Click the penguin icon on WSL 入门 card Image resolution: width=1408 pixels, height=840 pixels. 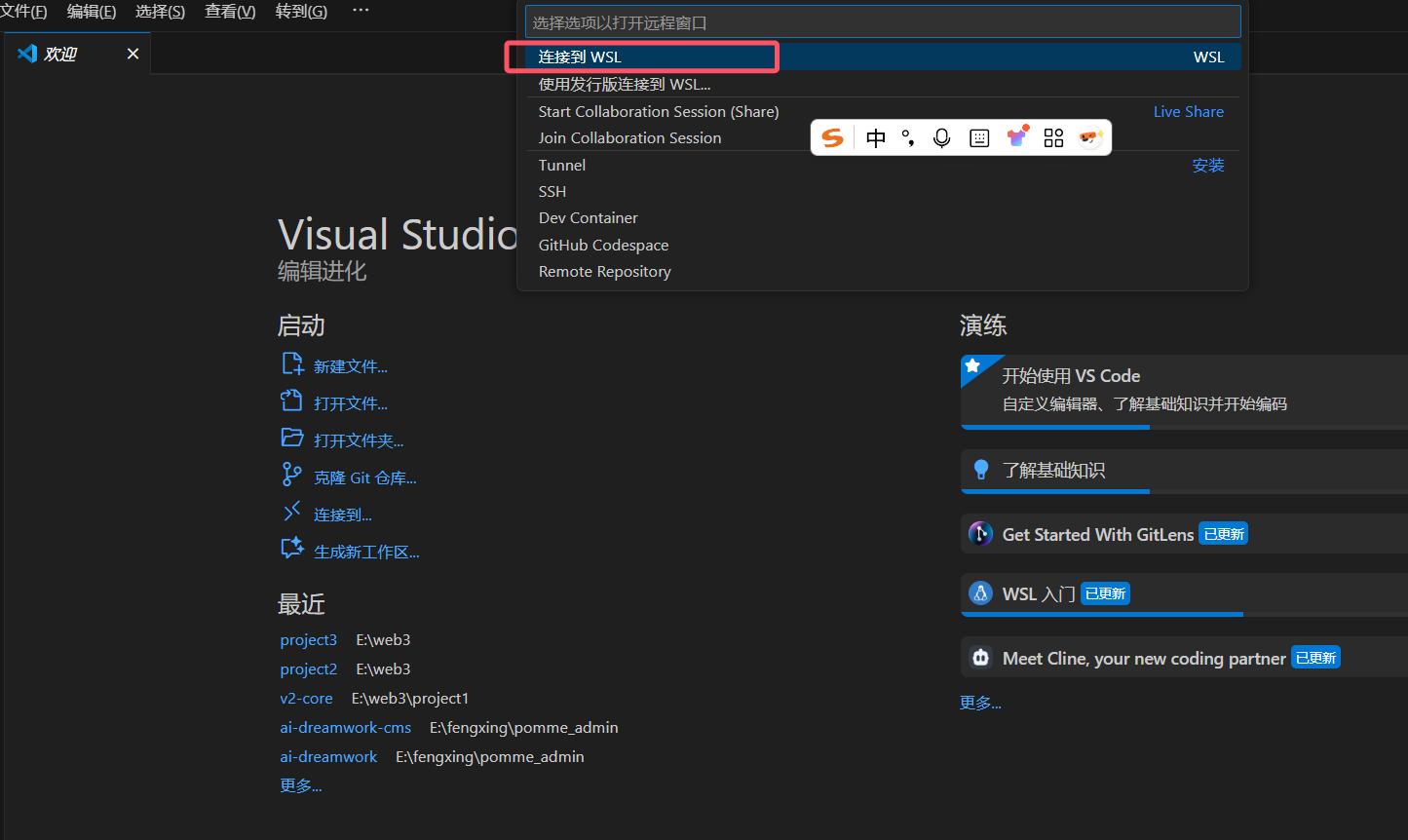pos(980,592)
